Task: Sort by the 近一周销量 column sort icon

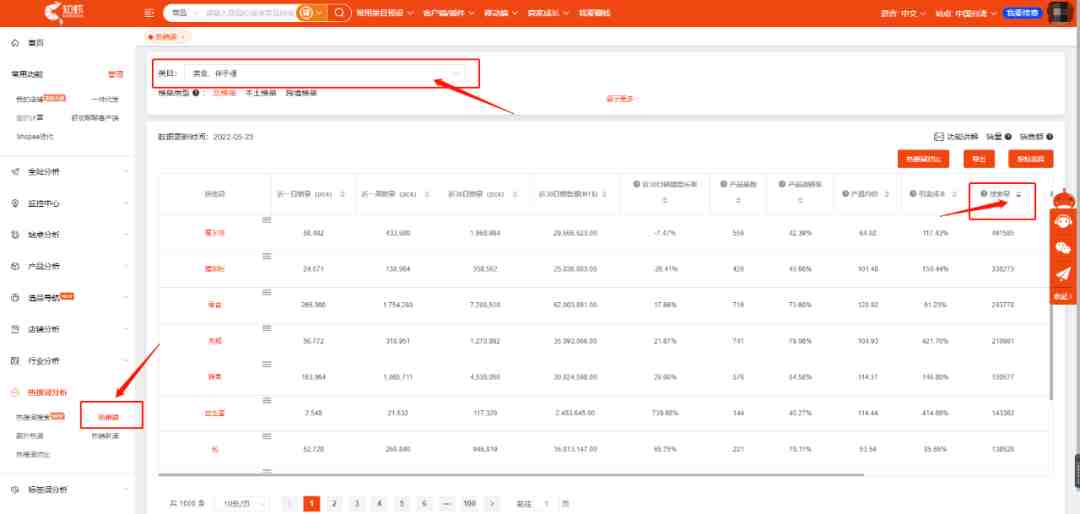Action: point(429,194)
